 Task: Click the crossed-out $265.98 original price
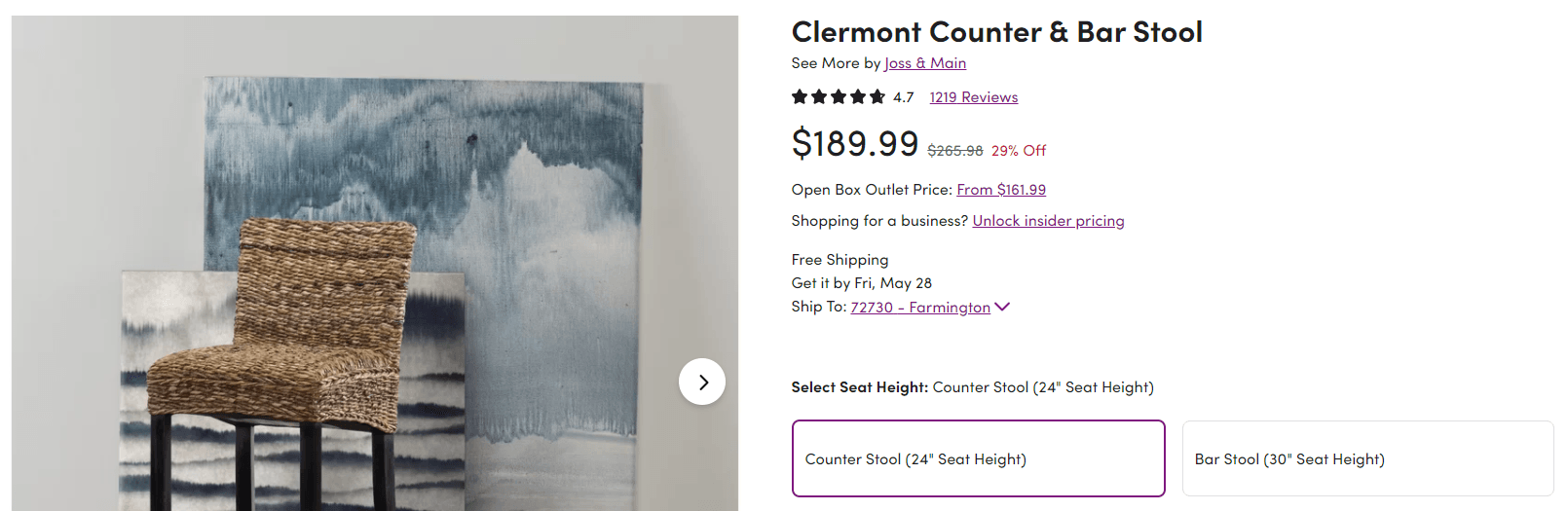(955, 151)
